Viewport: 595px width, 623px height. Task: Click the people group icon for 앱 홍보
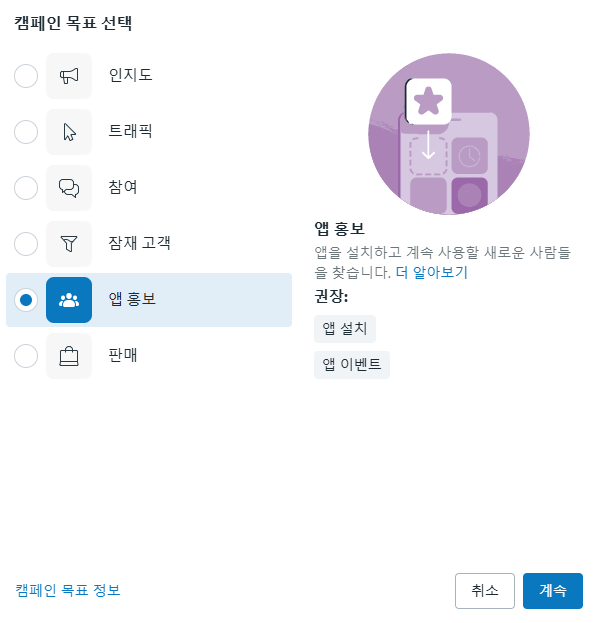tap(69, 300)
